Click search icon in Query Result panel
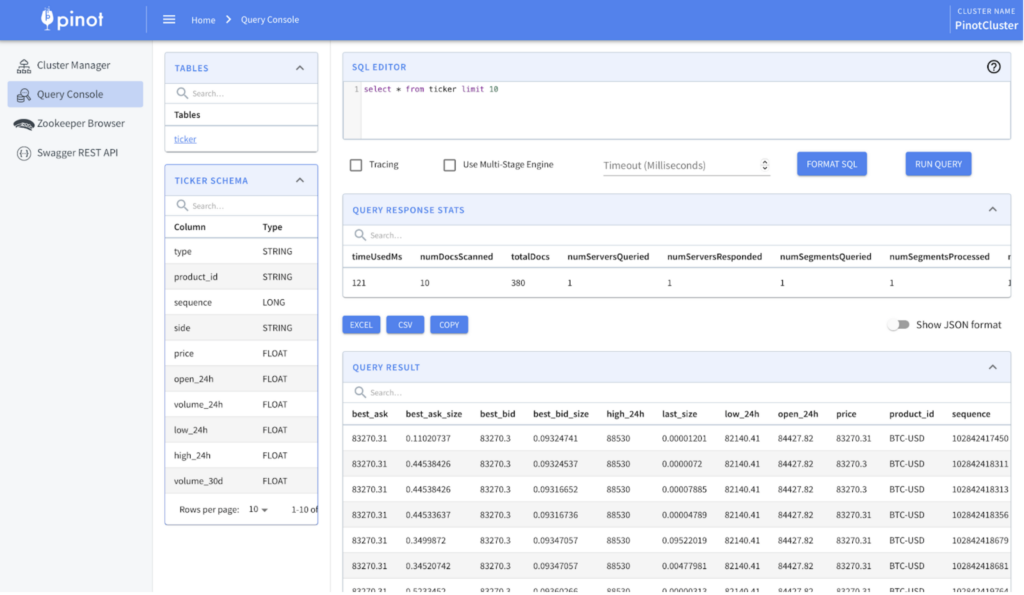The image size is (1024, 595). coord(360,393)
